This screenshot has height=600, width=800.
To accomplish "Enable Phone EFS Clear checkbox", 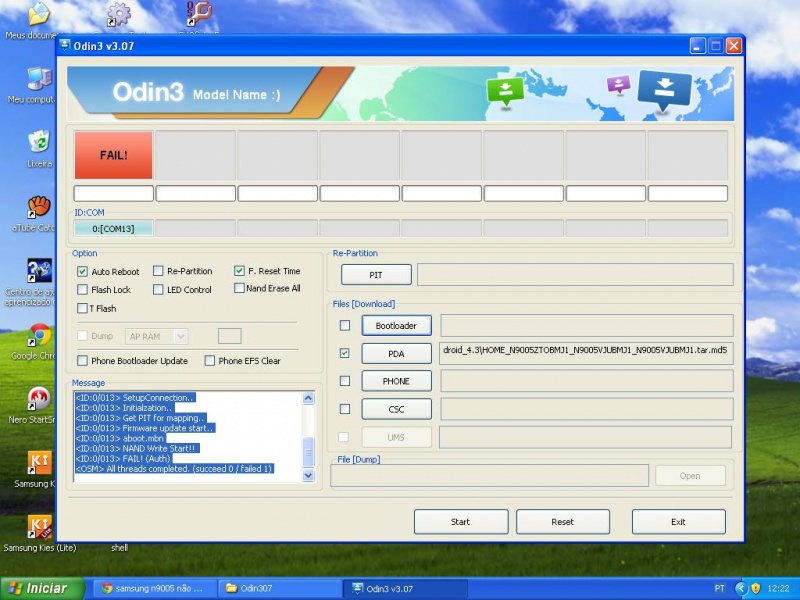I will click(x=210, y=361).
